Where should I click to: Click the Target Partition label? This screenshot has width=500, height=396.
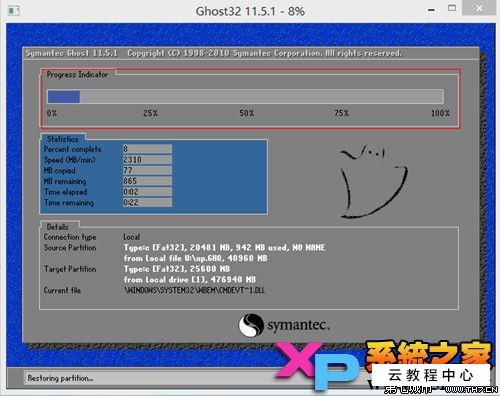pos(70,269)
